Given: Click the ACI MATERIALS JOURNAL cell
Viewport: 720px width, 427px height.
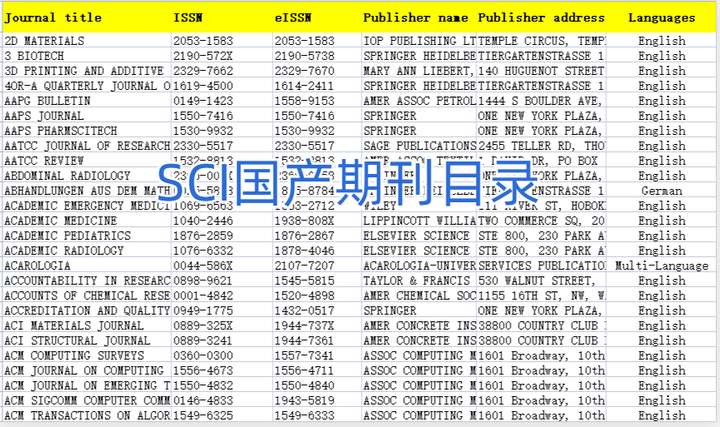Looking at the screenshot, I should tap(87, 326).
